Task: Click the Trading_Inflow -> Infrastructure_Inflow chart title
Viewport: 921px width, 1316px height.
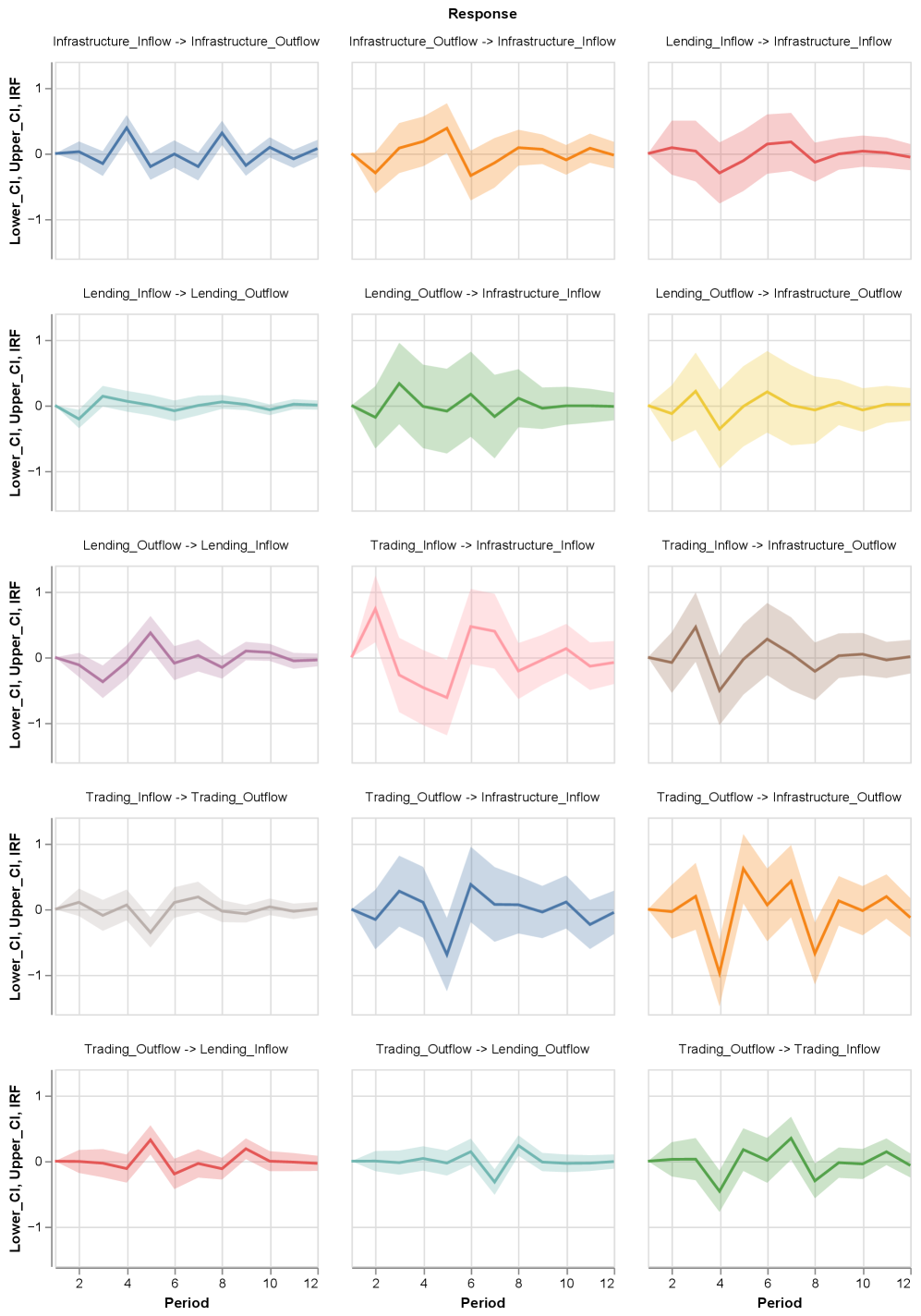Action: click(x=482, y=545)
